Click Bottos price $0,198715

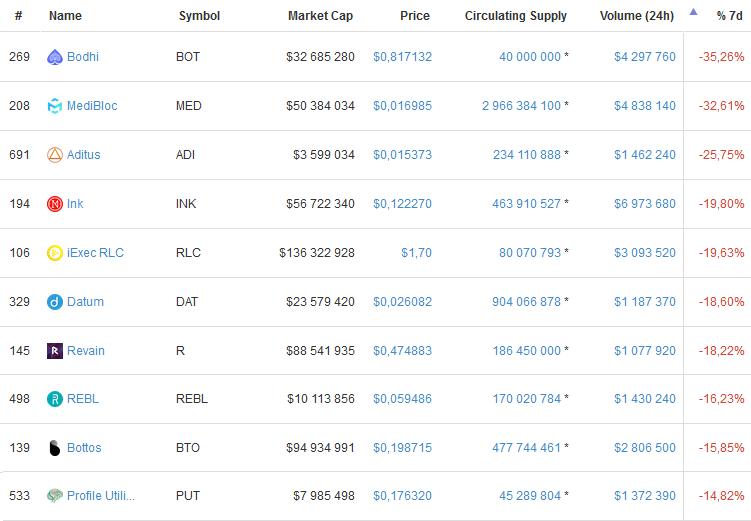coord(402,448)
